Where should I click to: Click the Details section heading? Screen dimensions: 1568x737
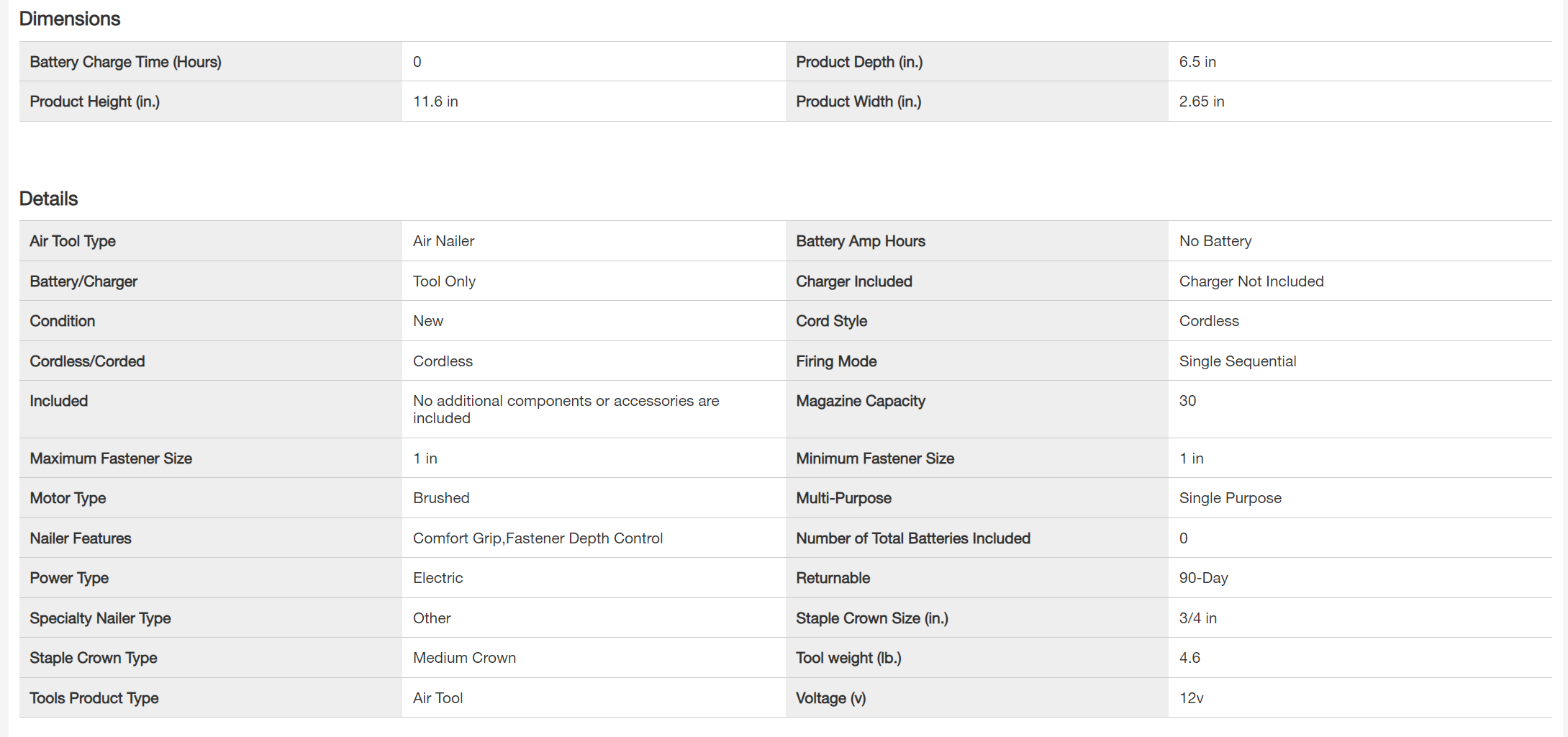tap(48, 199)
